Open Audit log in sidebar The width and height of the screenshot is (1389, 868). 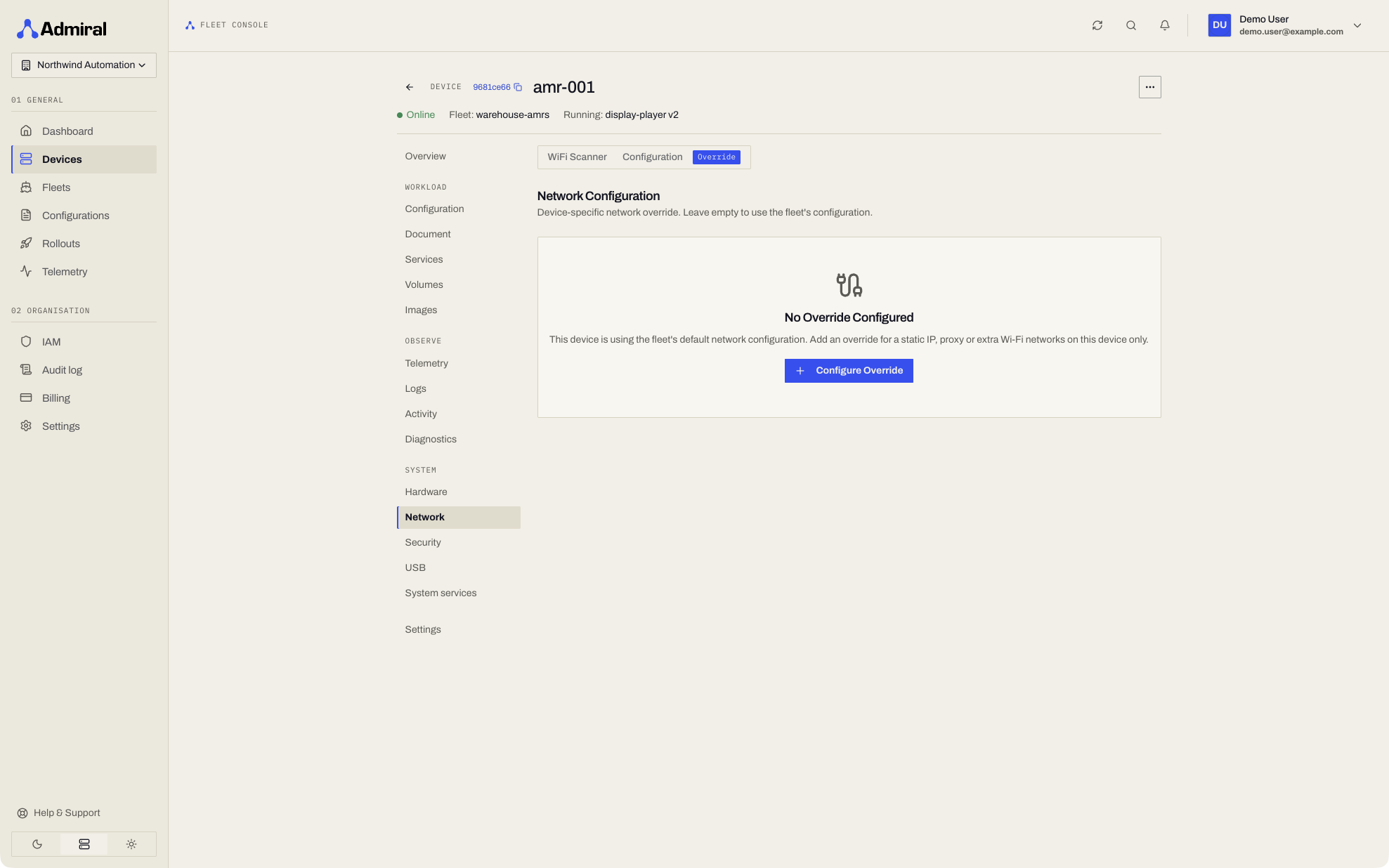pos(84,370)
